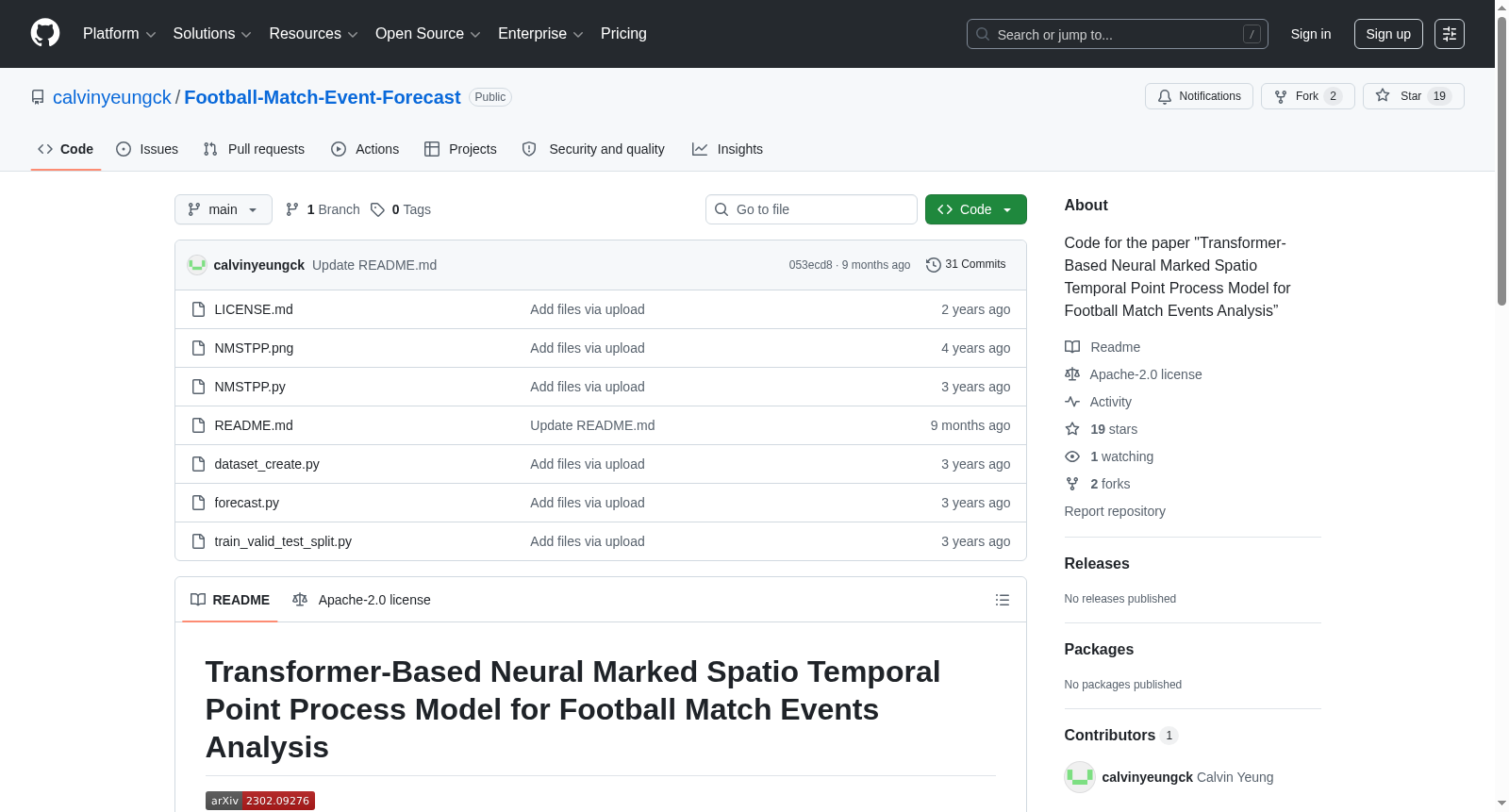Screen dimensions: 1509x812
Task: Click the Report repository link
Action: pos(1115,511)
